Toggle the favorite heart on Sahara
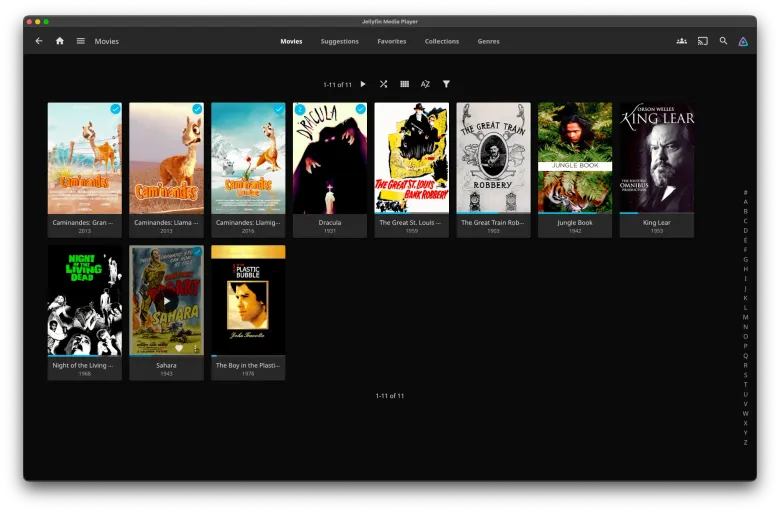780x512 pixels. pos(179,348)
